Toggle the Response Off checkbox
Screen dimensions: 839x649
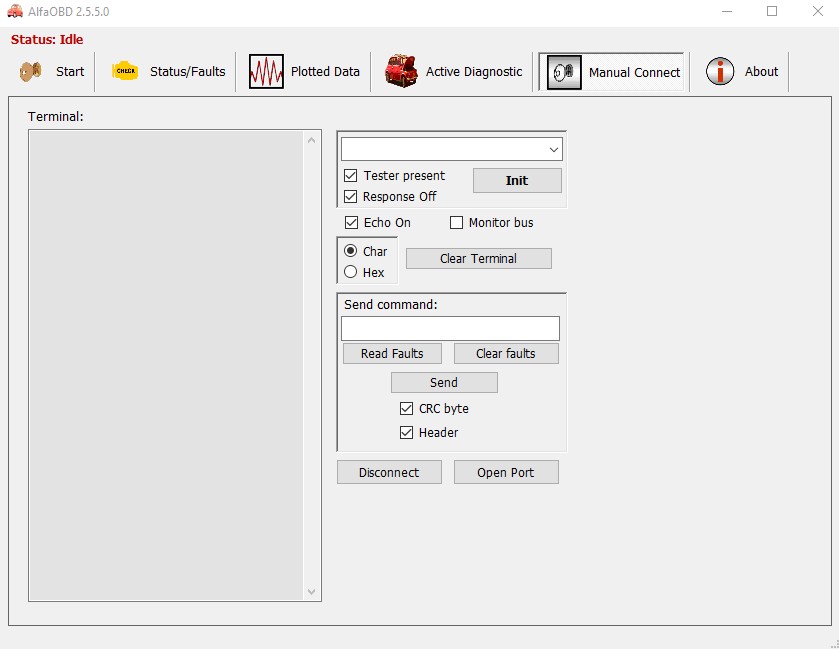[351, 197]
